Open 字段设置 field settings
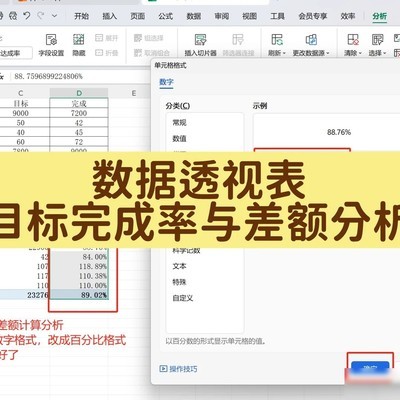Image resolution: width=400 pixels, height=400 pixels. pos(51,45)
